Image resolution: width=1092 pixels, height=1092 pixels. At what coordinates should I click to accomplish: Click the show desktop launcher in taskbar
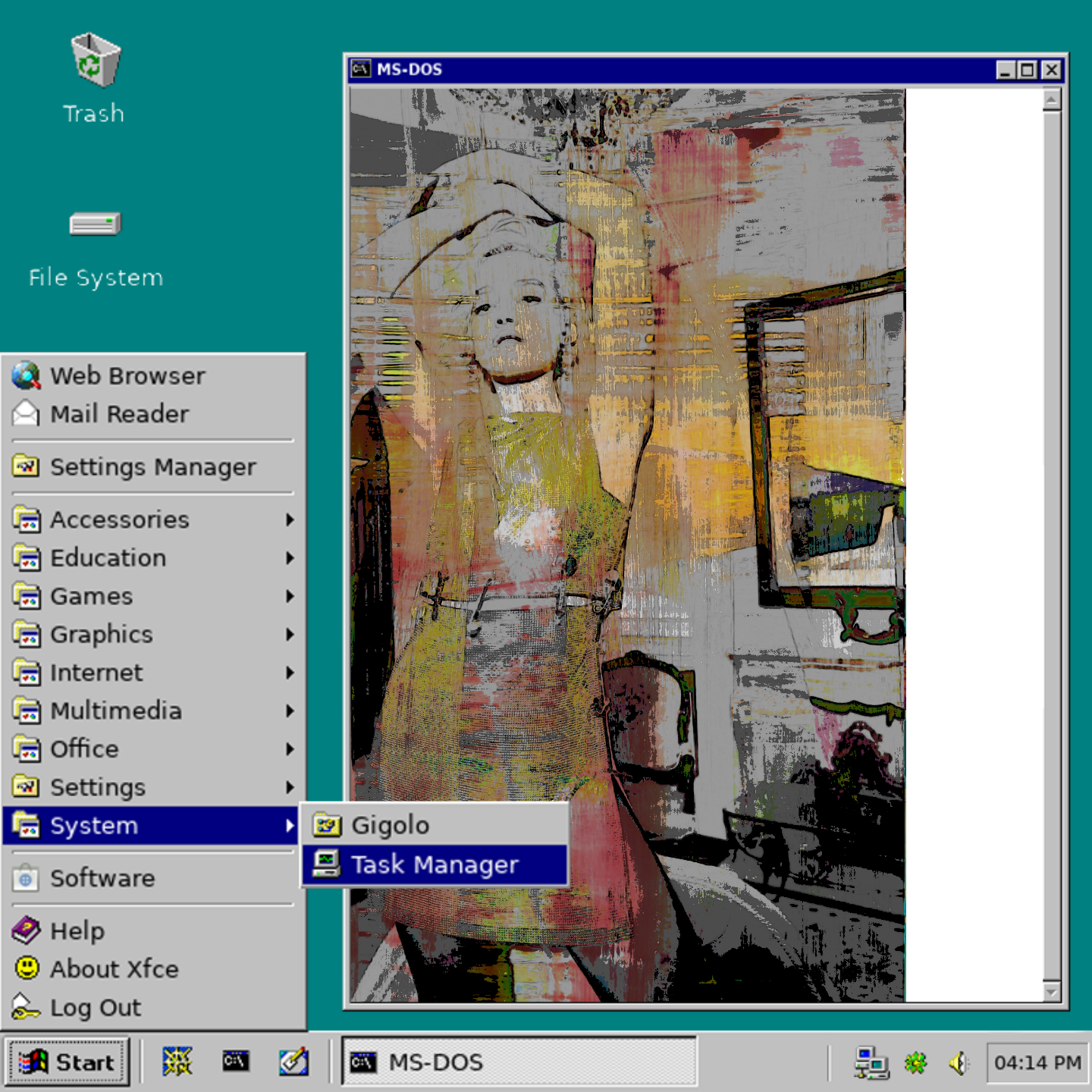tap(177, 1062)
